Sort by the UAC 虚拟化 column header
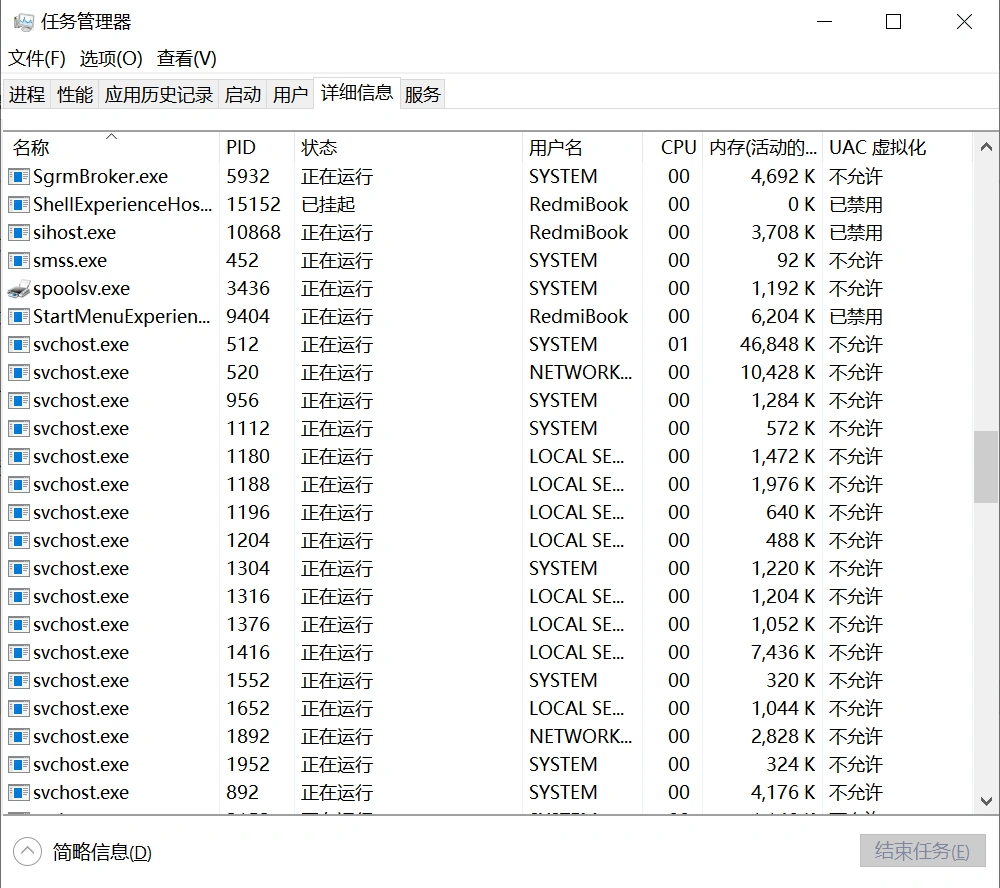 click(x=897, y=147)
